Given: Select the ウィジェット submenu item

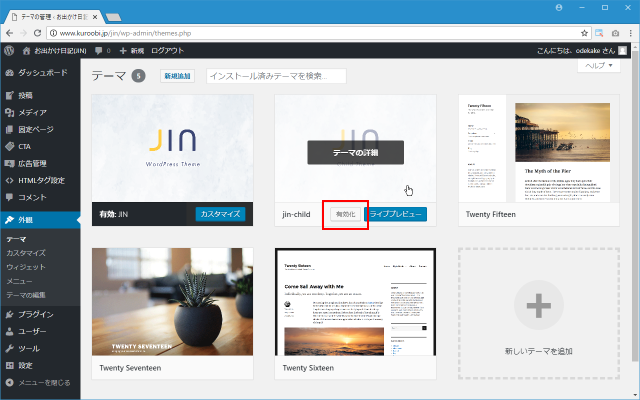Looking at the screenshot, I should click(26, 267).
